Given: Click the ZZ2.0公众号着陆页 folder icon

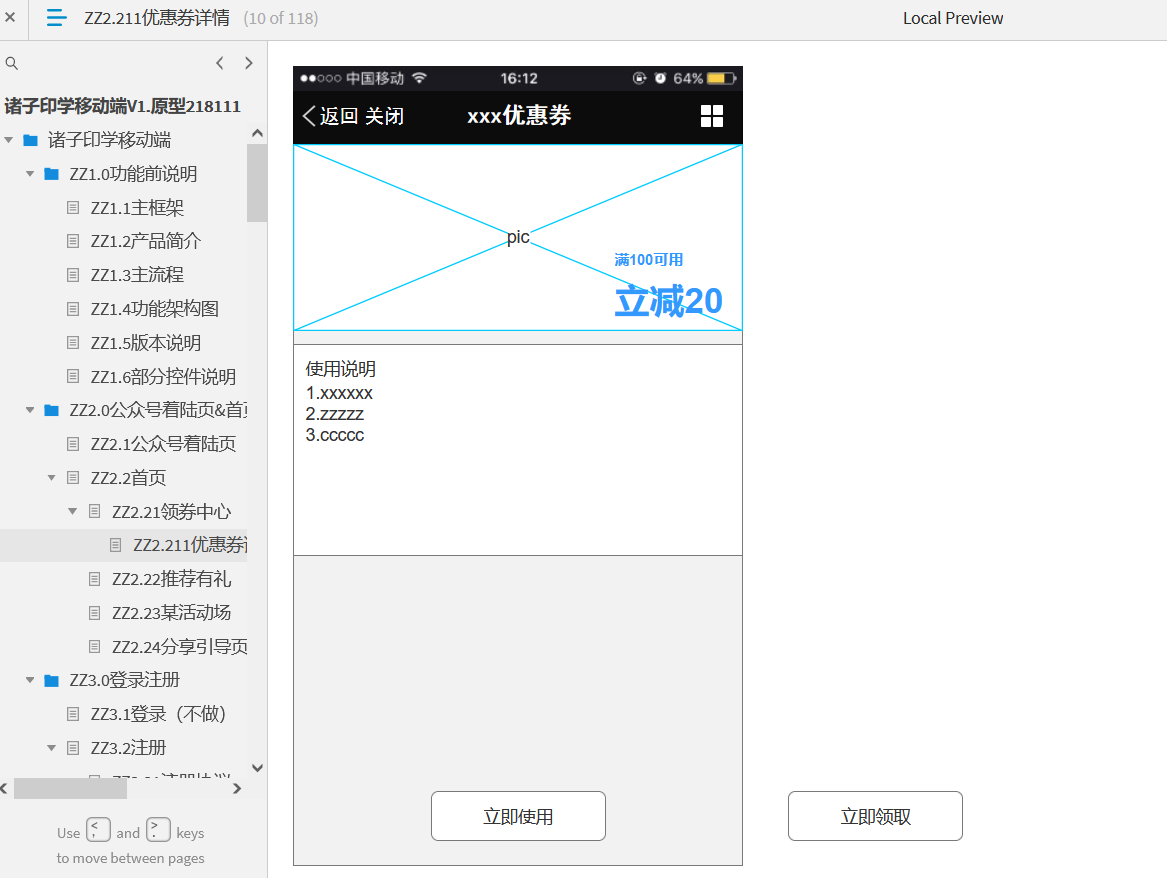Looking at the screenshot, I should coord(51,410).
